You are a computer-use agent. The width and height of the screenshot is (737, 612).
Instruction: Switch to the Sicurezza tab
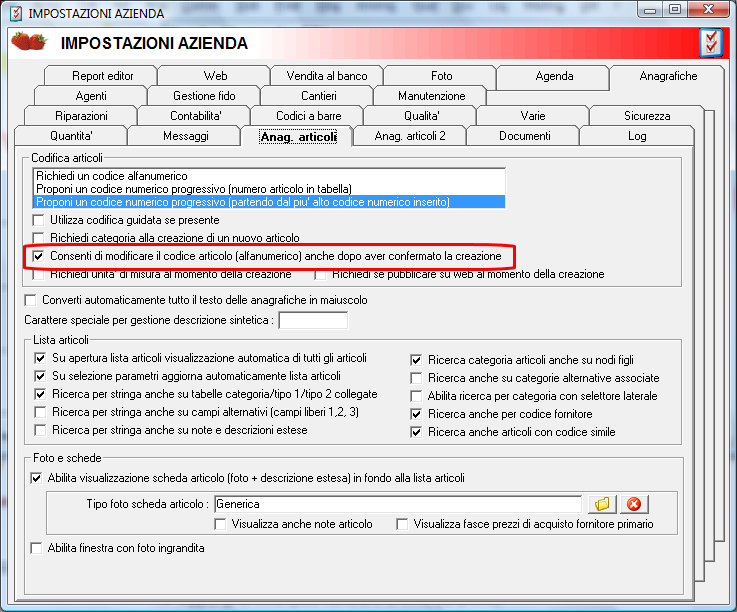(647, 116)
